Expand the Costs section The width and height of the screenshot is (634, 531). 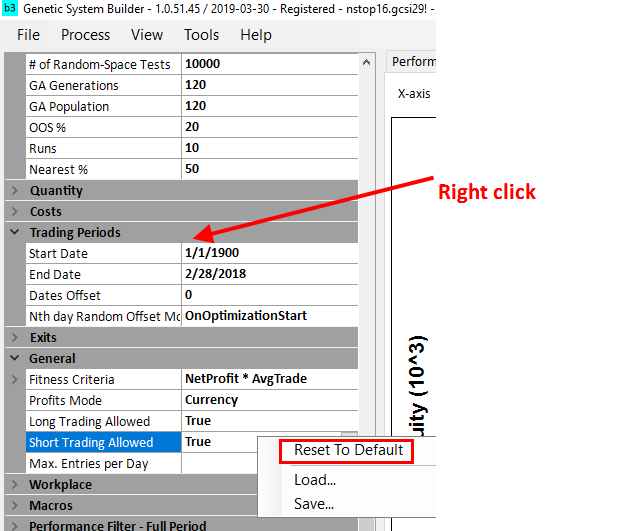click(x=15, y=212)
